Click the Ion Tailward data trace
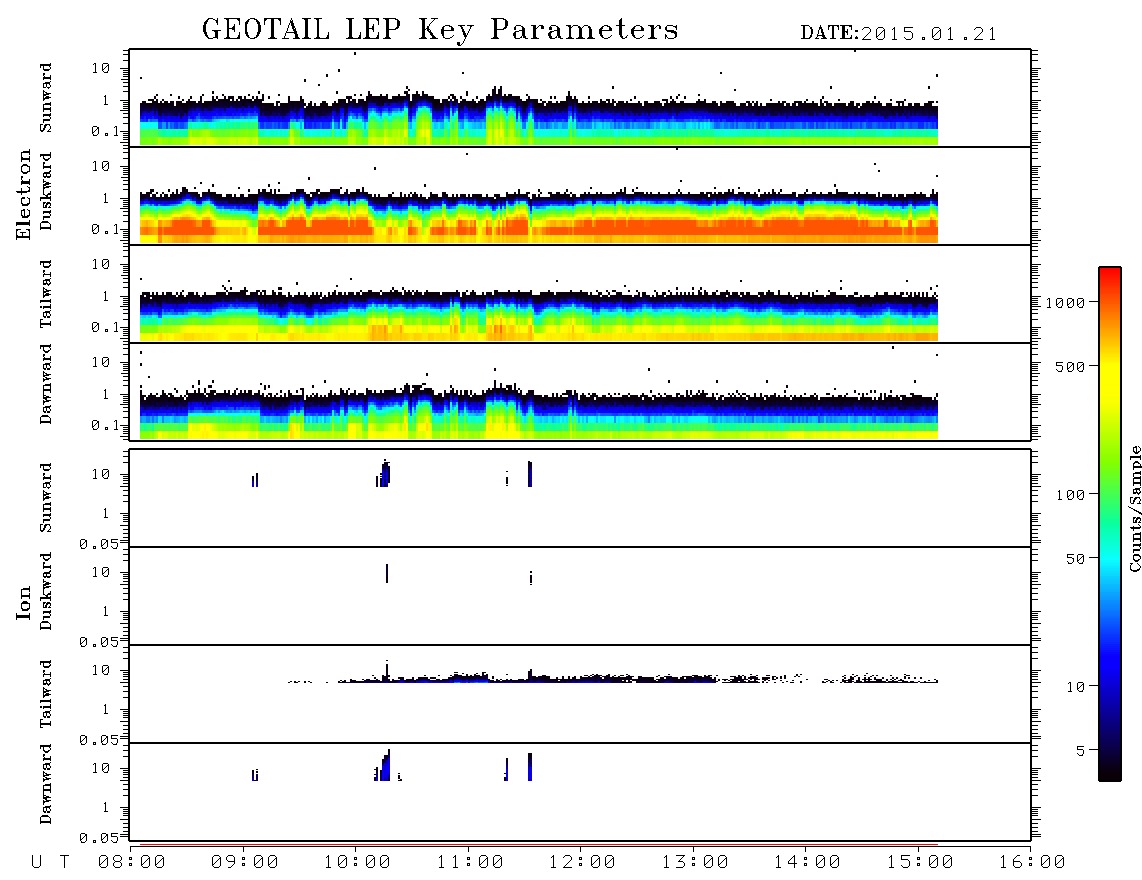 pyautogui.click(x=612, y=678)
